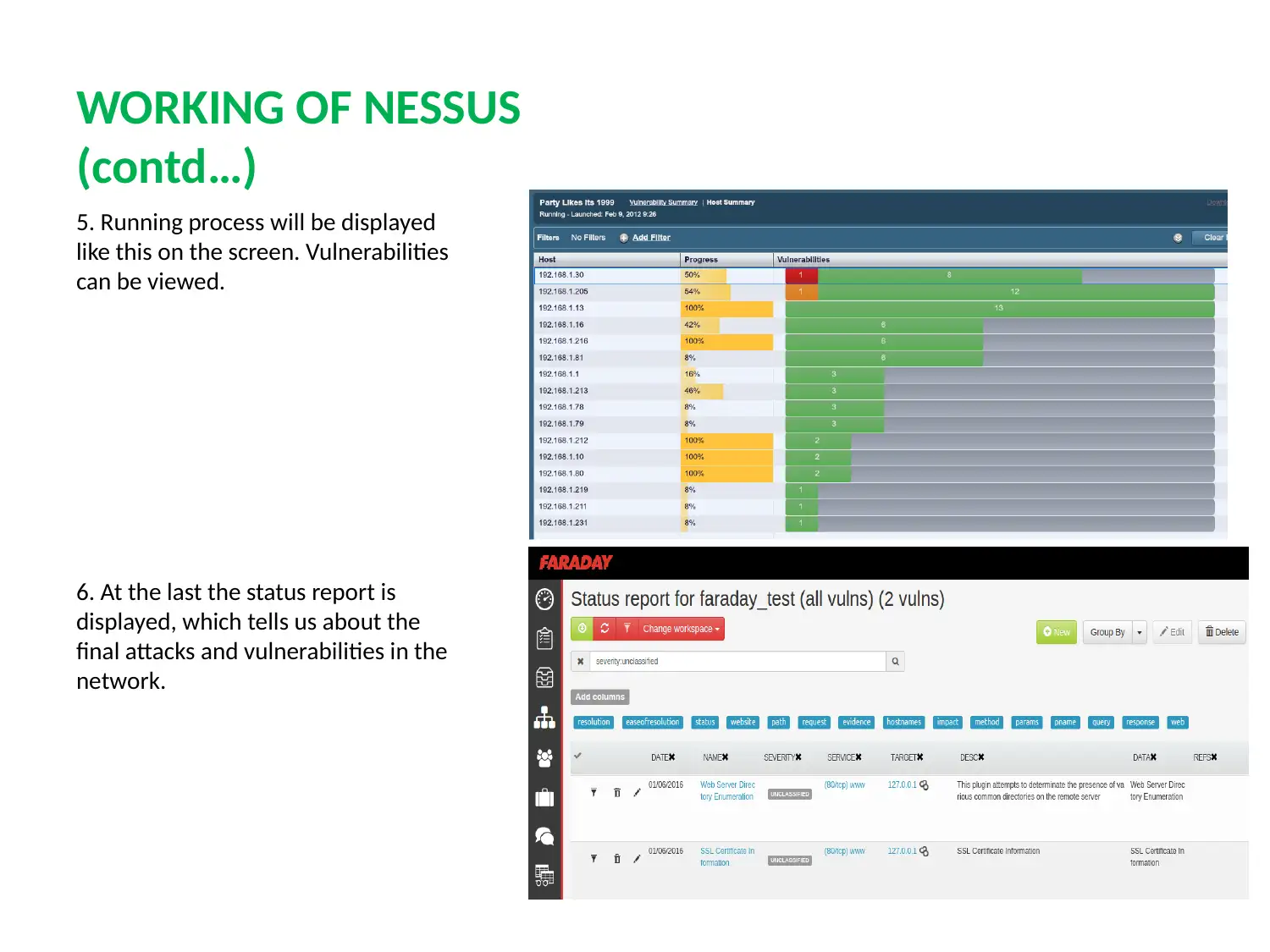Add the status column tag
This screenshot has height=952, width=1270.
[705, 723]
